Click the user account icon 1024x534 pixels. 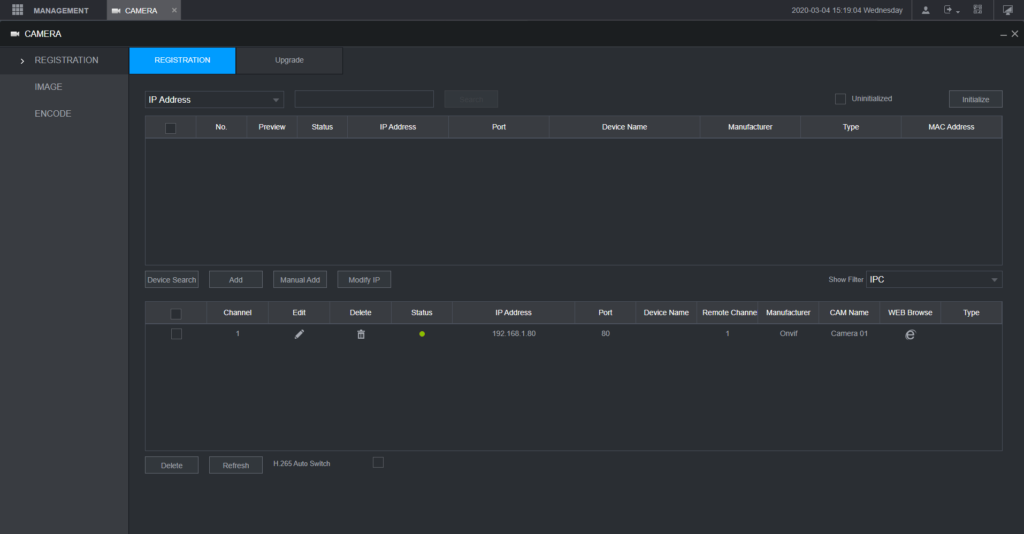925,10
